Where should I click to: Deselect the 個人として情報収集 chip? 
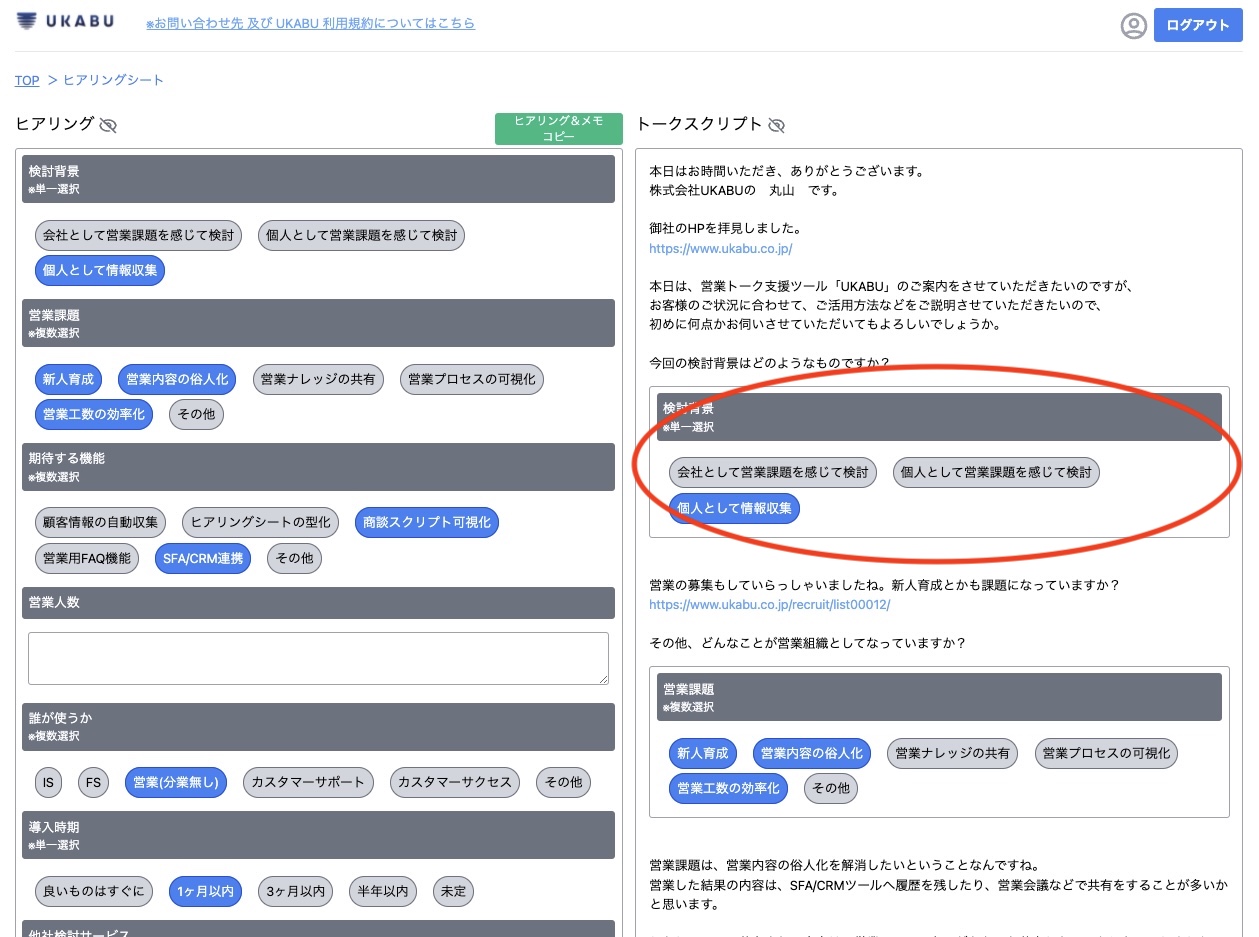pyautogui.click(x=99, y=270)
